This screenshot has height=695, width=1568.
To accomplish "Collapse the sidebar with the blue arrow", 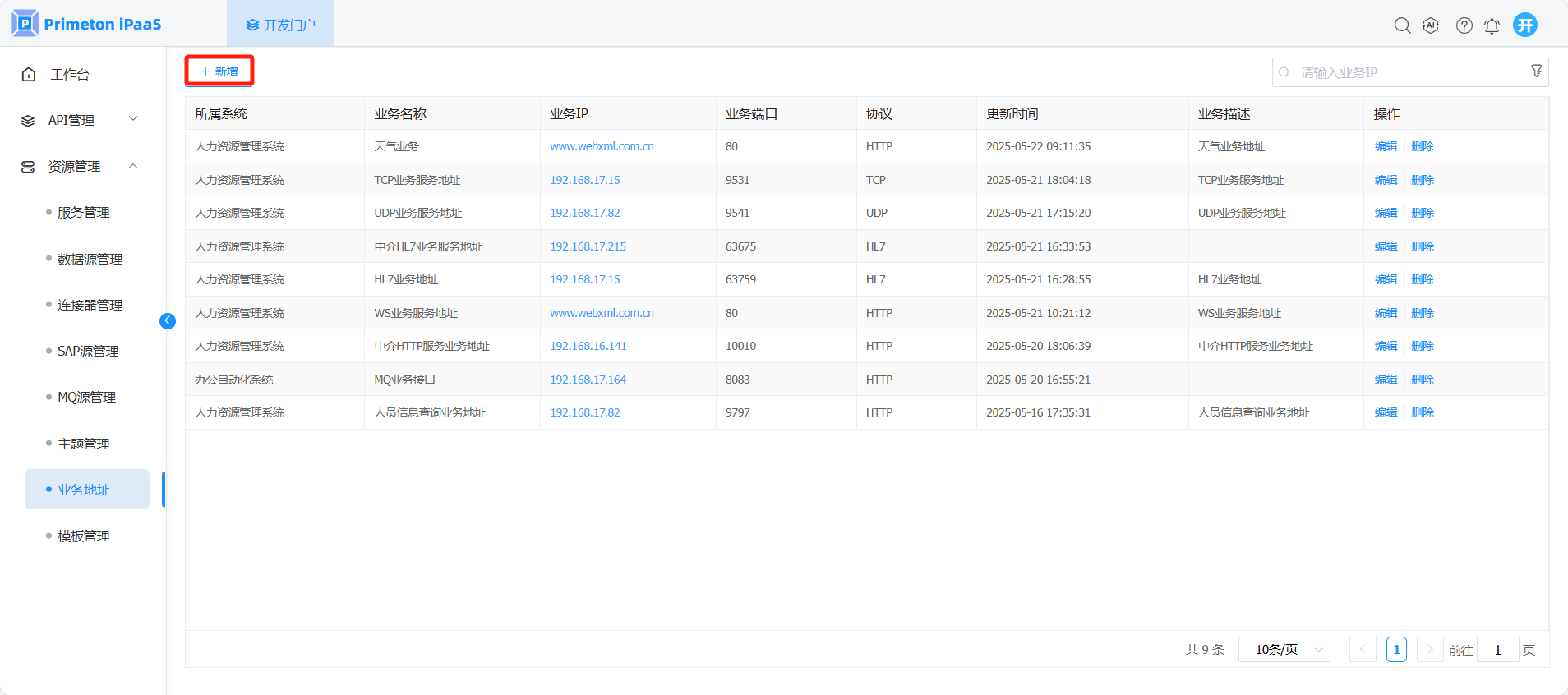I will click(168, 321).
